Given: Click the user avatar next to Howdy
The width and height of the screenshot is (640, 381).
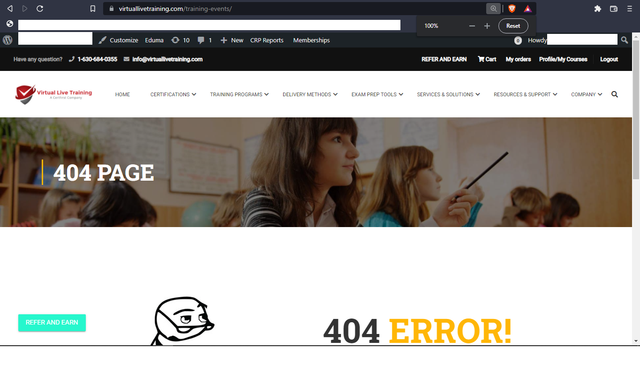Looking at the screenshot, I should coord(518,40).
